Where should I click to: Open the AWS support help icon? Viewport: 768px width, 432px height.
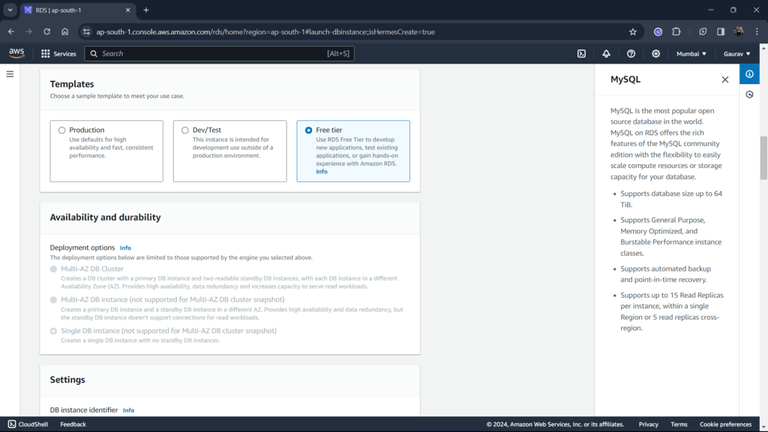[631, 54]
